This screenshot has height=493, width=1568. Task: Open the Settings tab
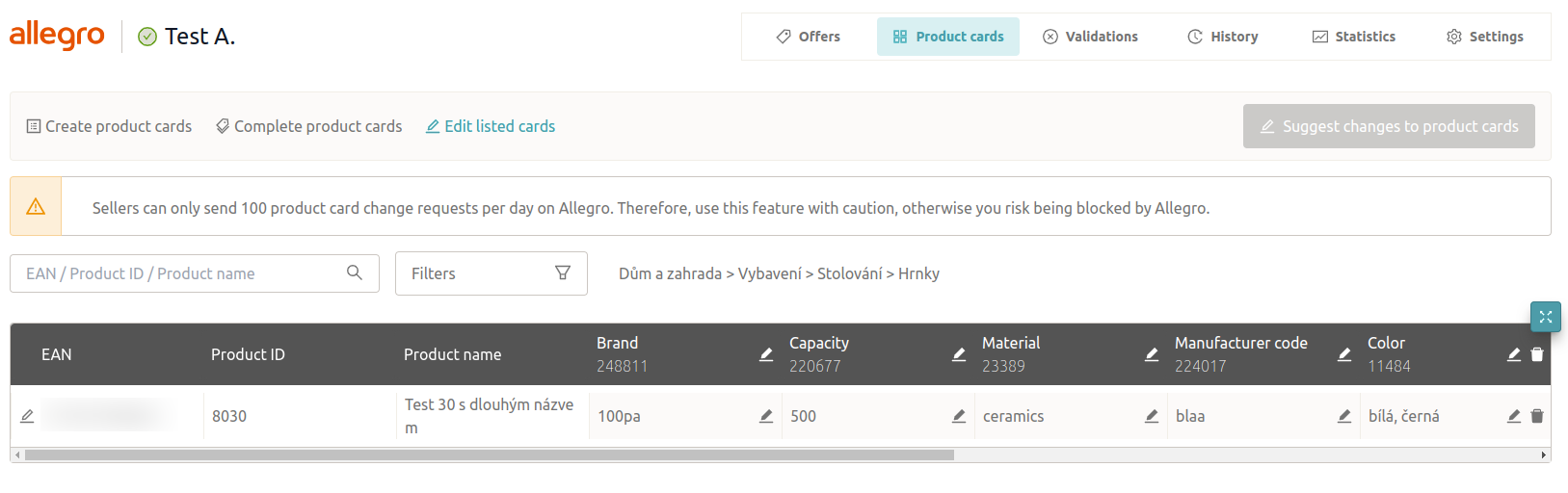(1484, 37)
